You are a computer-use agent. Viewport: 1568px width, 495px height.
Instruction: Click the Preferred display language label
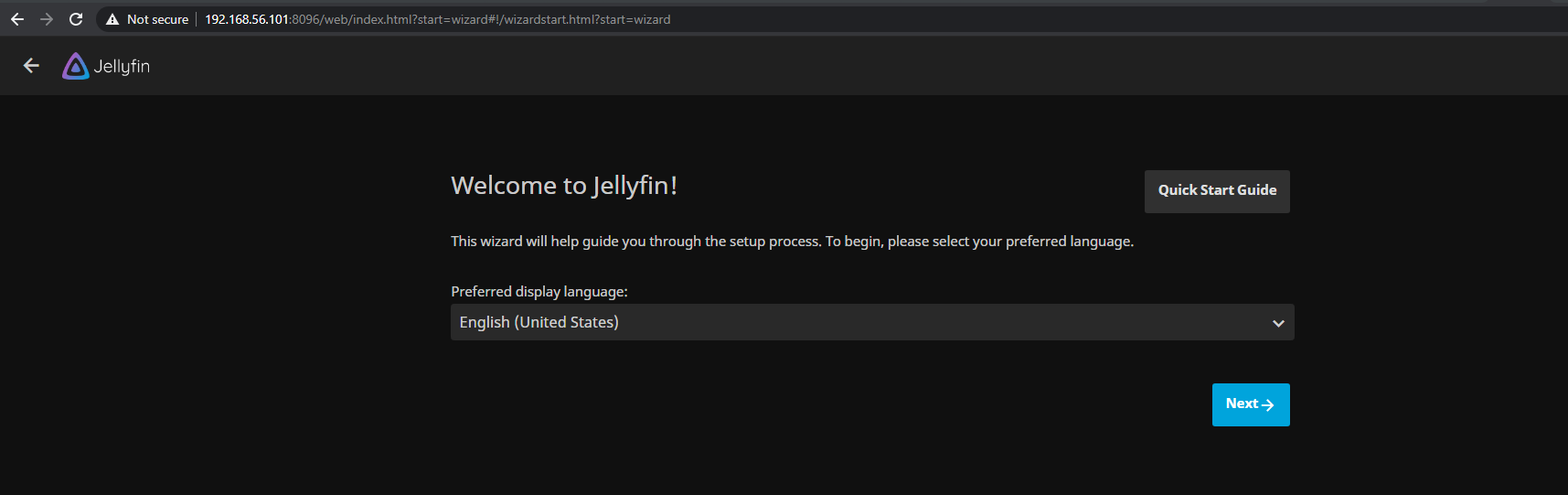click(539, 292)
